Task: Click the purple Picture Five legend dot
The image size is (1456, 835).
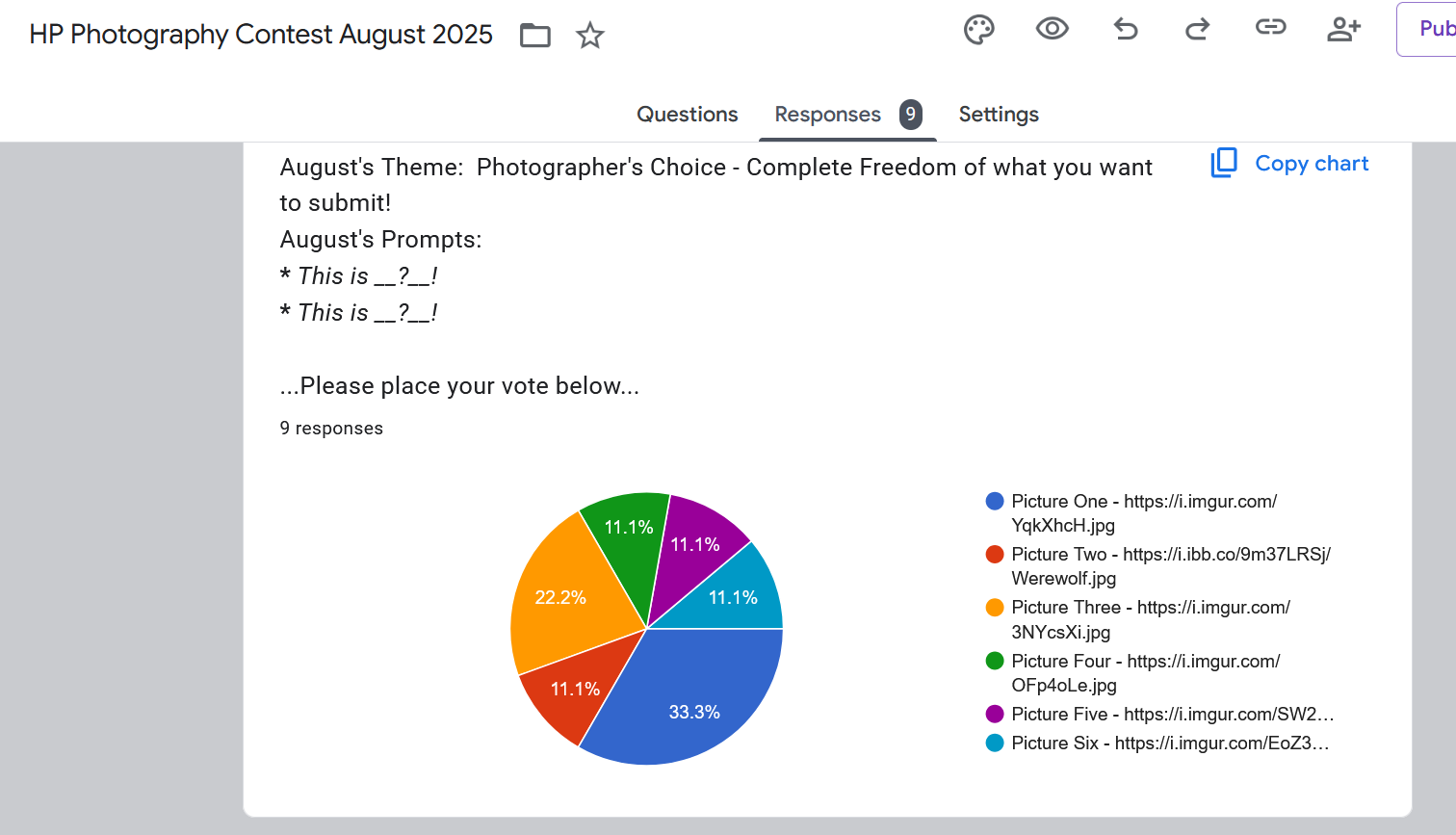Action: point(995,714)
